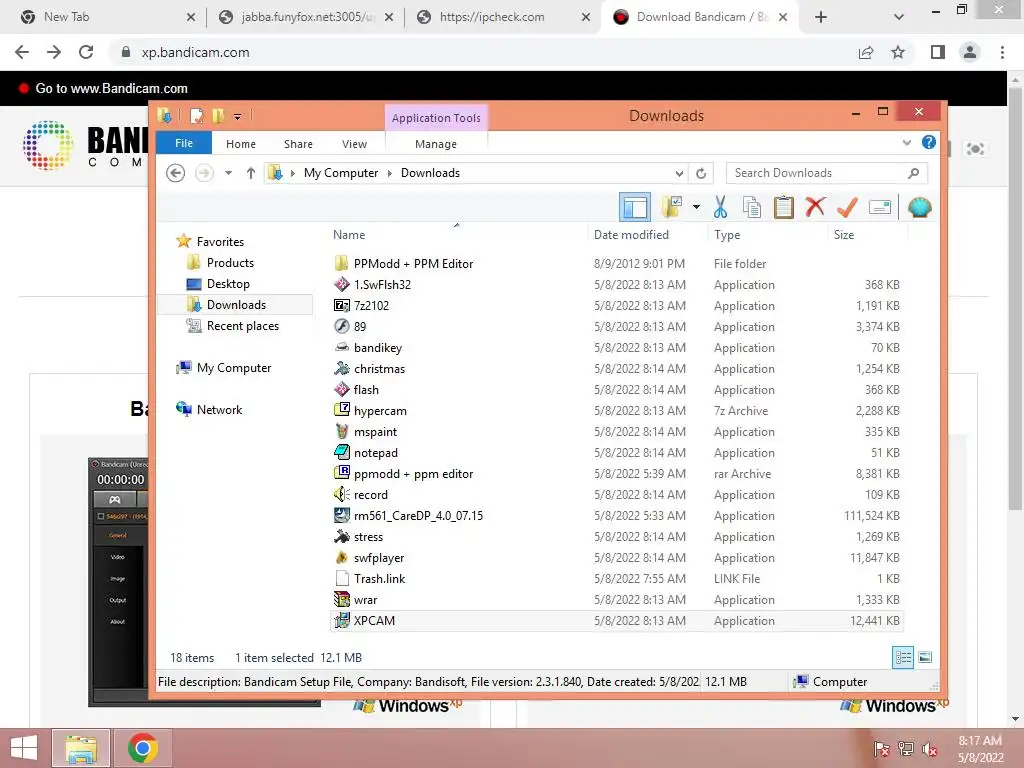
Task: Click the globe shell icon in the toolbar
Action: (920, 208)
